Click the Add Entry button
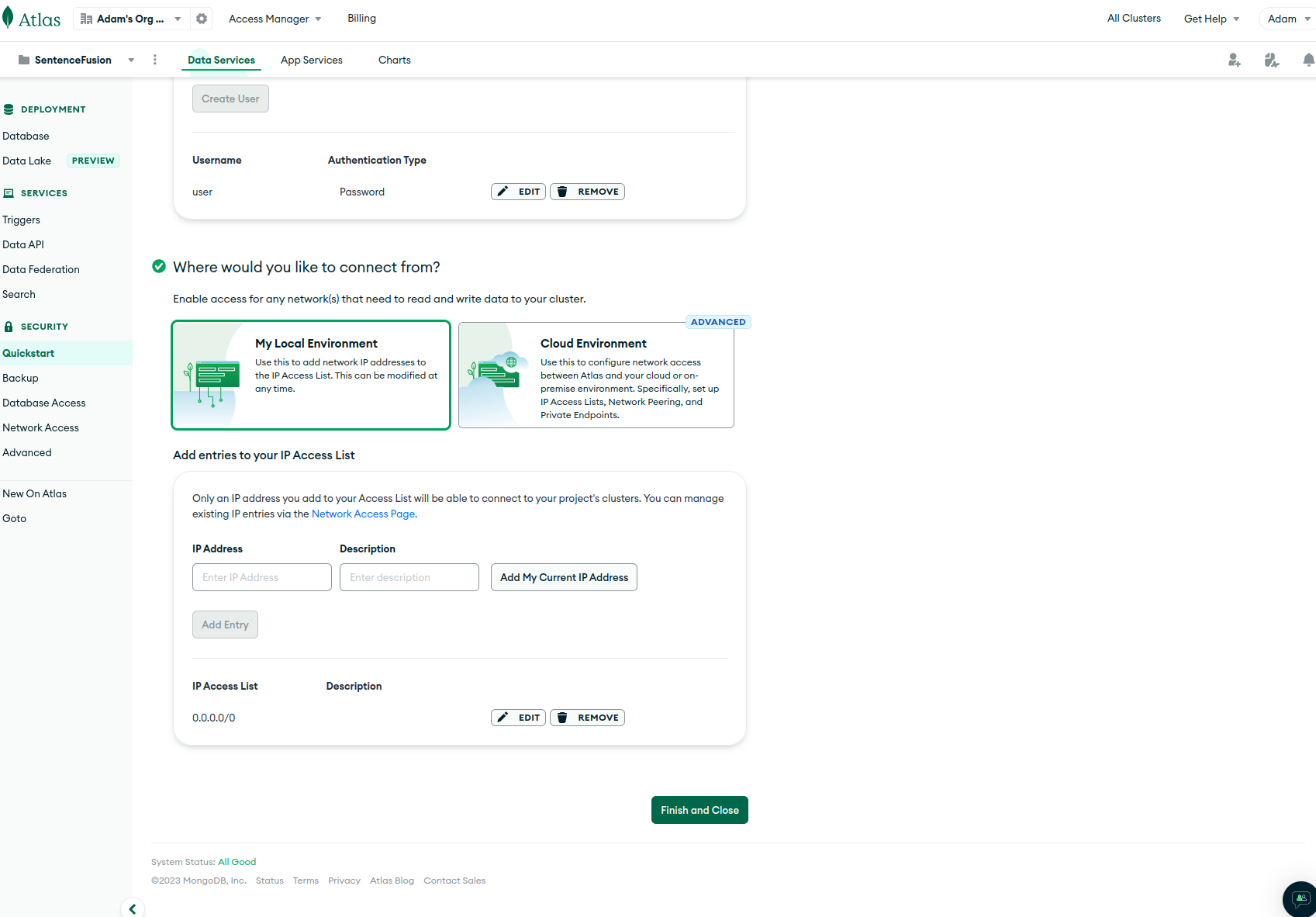This screenshot has width=1316, height=917. 225,625
